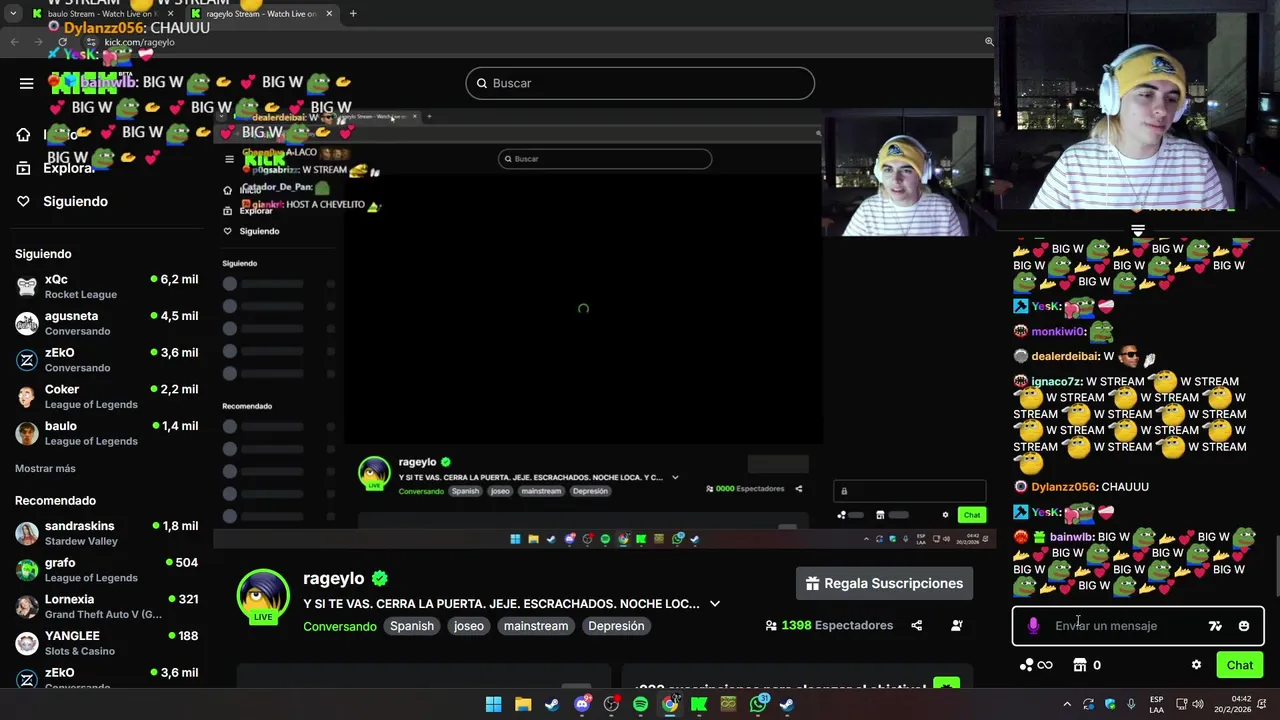Click the Conversando category link
The width and height of the screenshot is (1280, 720).
click(340, 626)
